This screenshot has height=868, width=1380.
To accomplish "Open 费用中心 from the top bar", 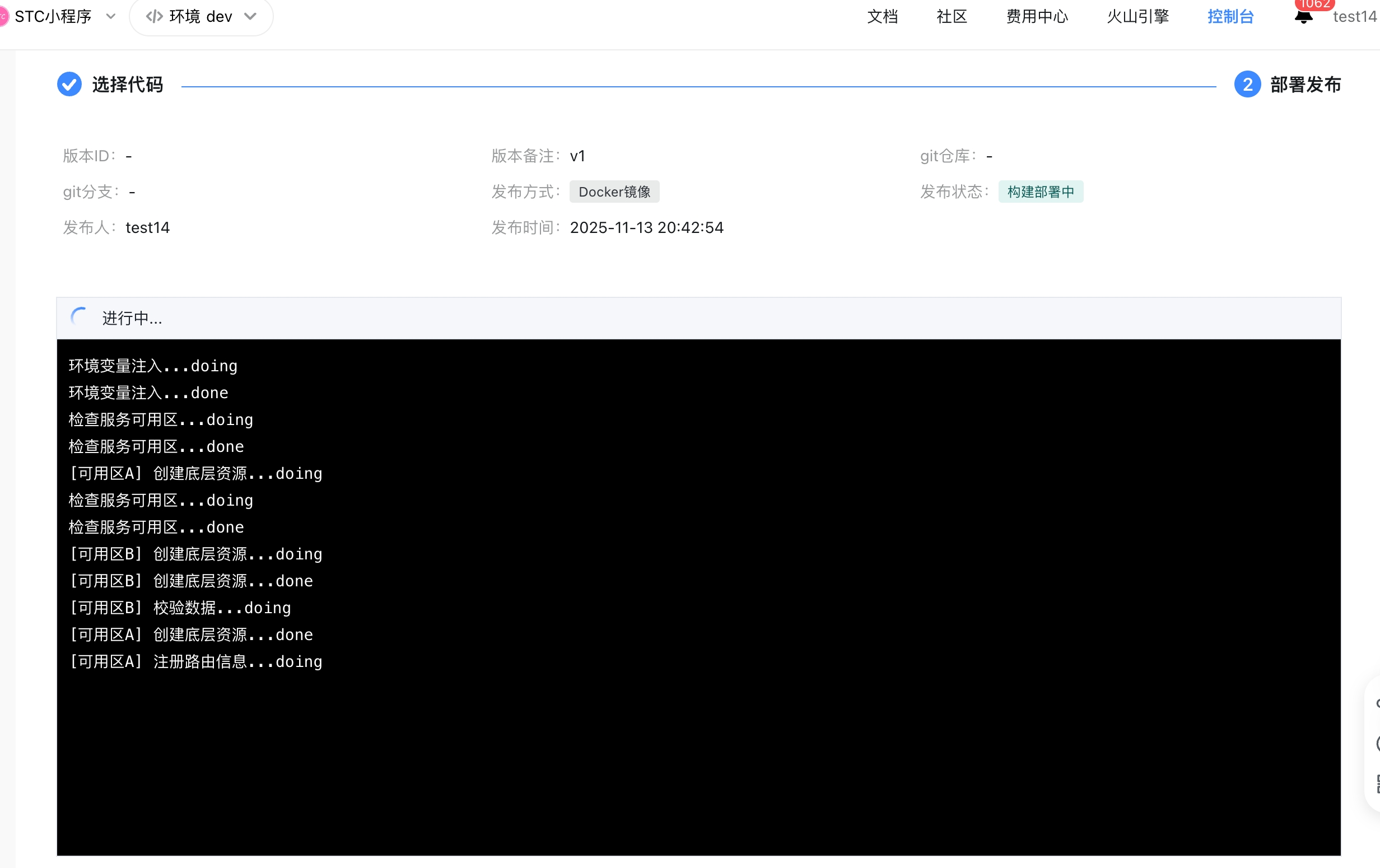I will 1037,17.
